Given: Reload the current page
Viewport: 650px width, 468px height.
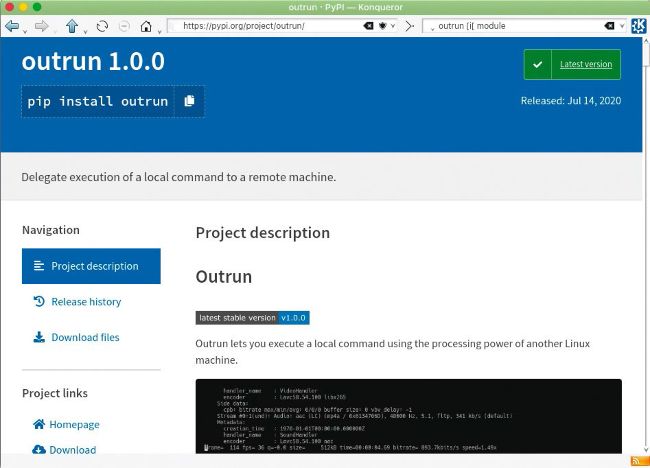Looking at the screenshot, I should coord(102,26).
